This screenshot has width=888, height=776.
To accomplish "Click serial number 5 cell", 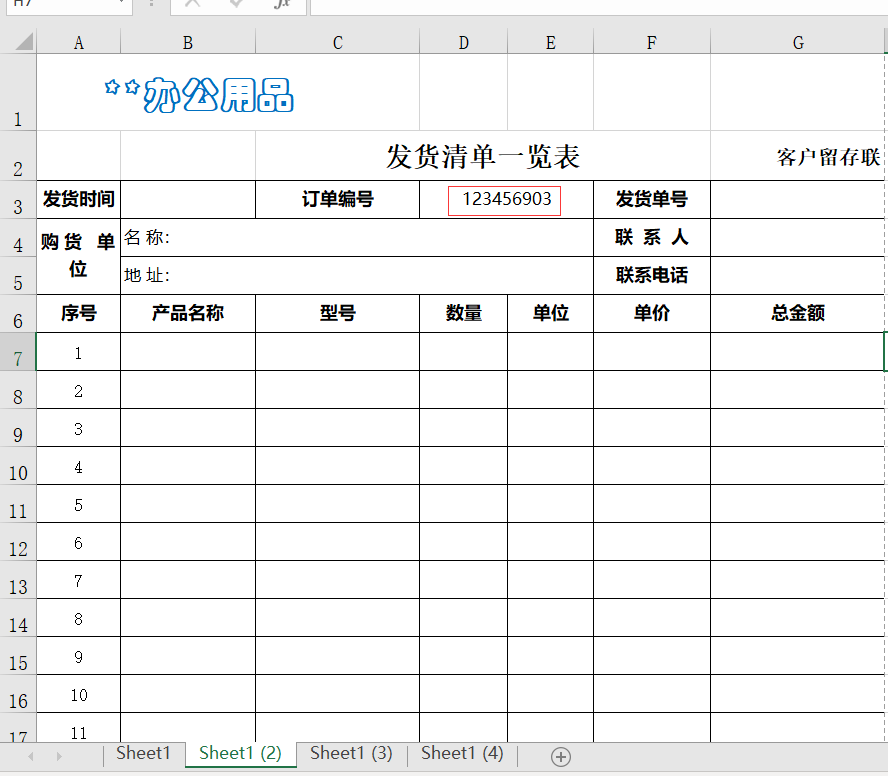I will tap(79, 504).
